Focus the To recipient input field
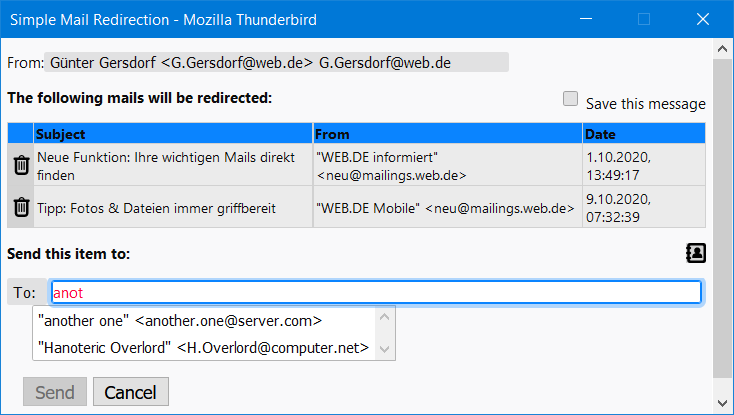Screen dimensions: 734x415 coord(376,292)
